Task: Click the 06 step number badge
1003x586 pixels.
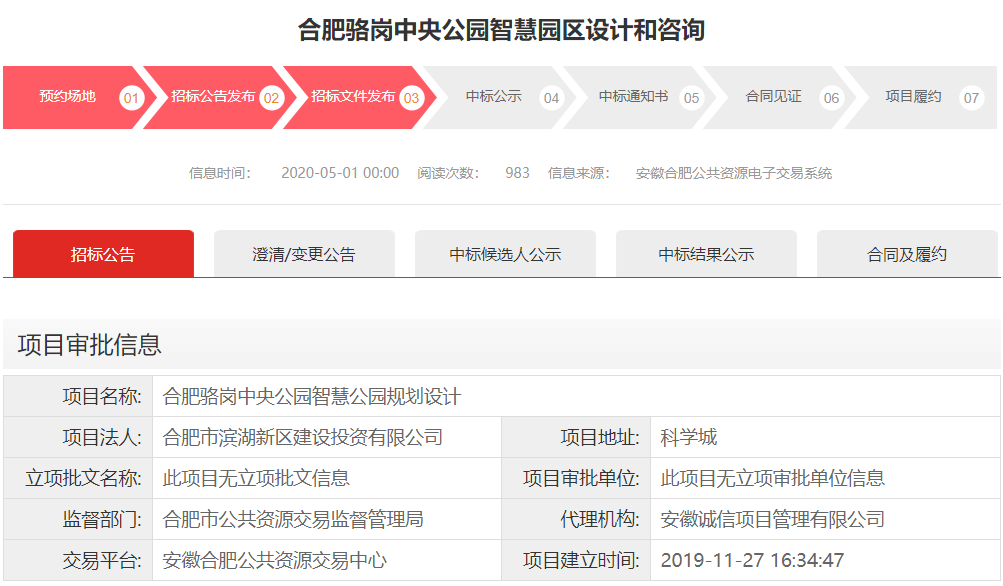Action: pyautogui.click(x=831, y=98)
